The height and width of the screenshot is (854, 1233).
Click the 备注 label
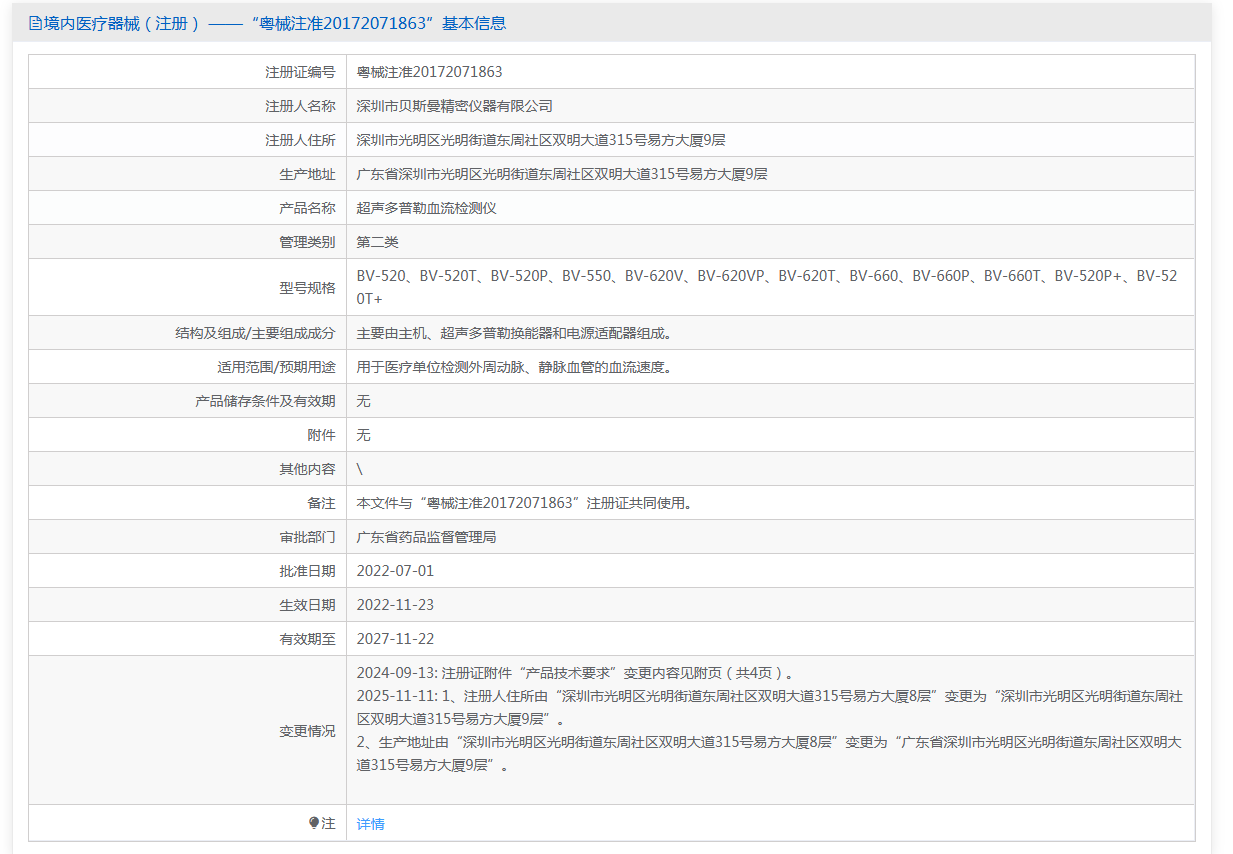click(321, 503)
